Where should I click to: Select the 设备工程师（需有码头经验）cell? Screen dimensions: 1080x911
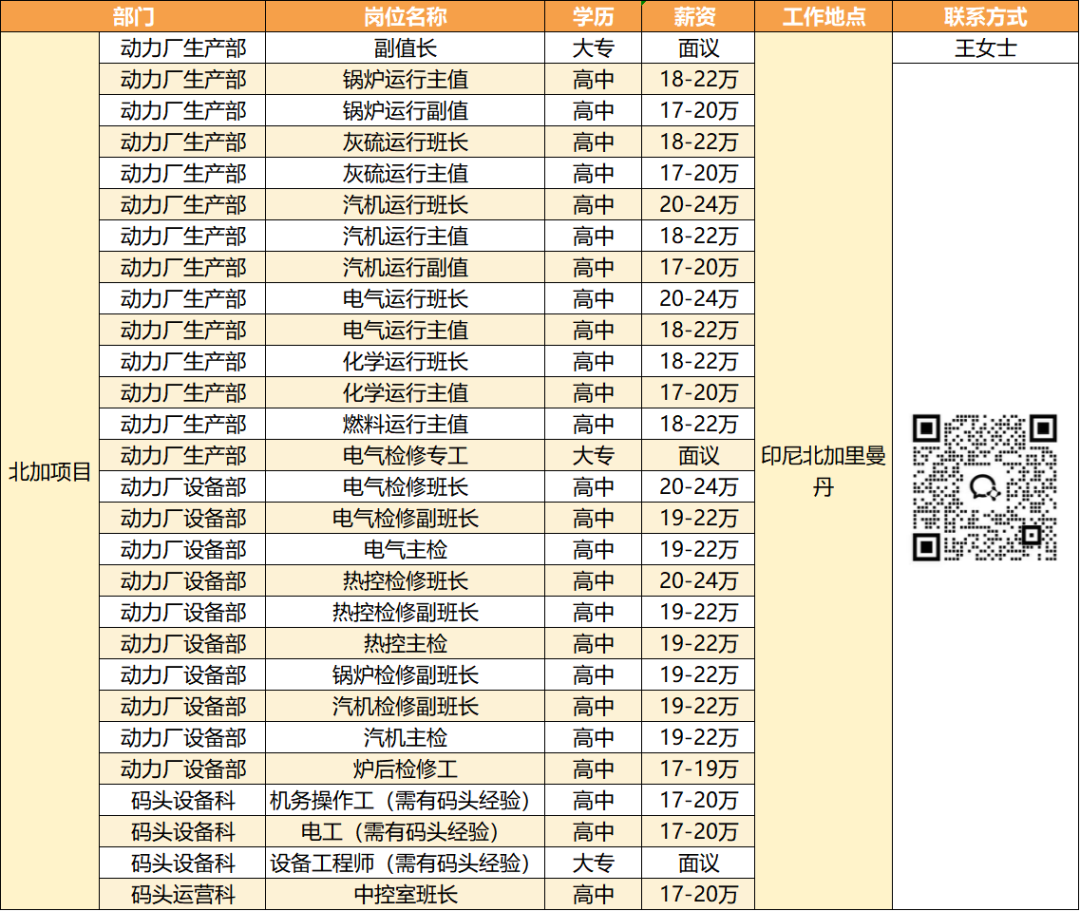tap(405, 863)
